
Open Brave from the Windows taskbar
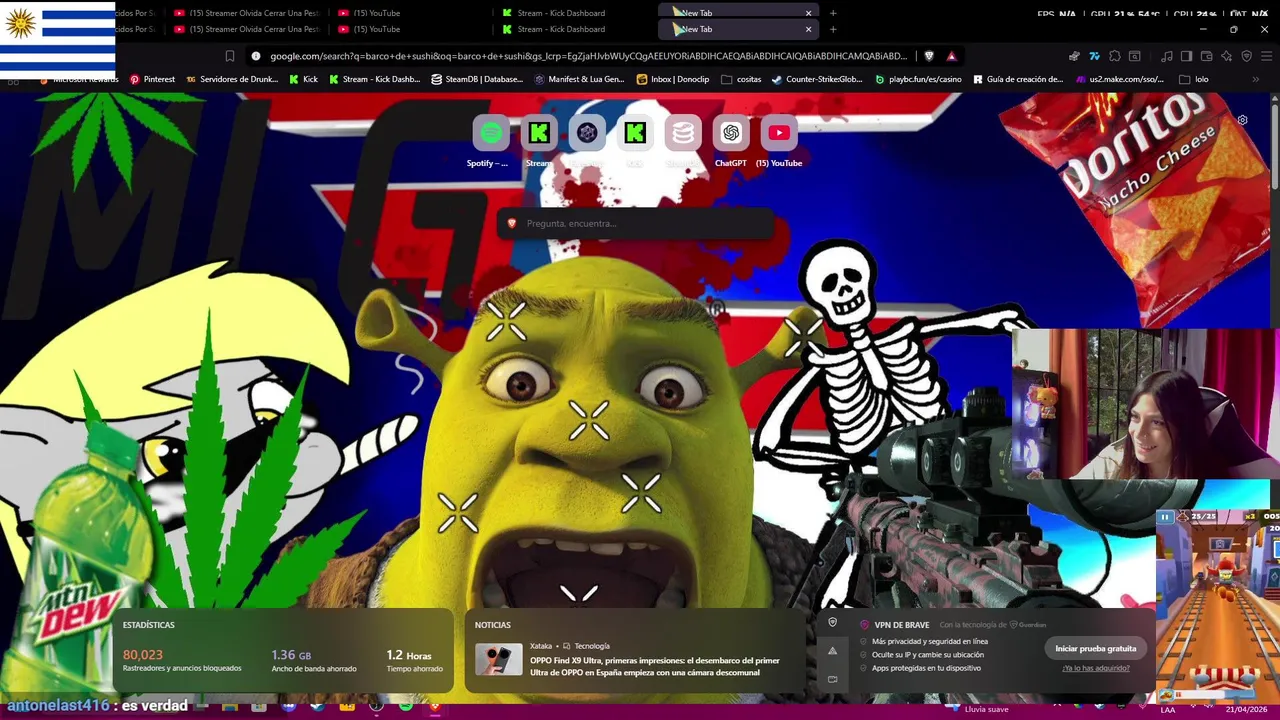pyautogui.click(x=435, y=707)
